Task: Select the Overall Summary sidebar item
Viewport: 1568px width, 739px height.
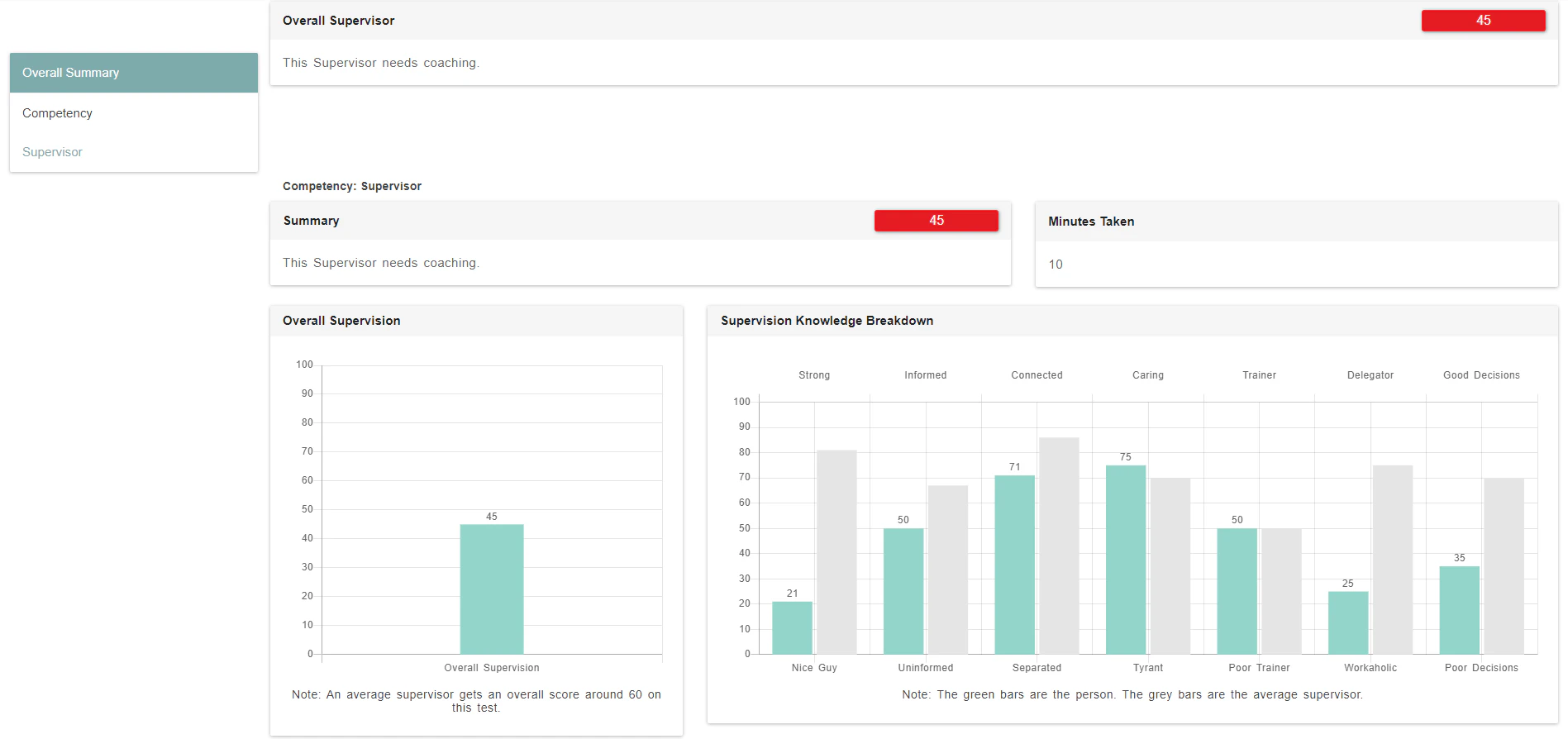Action: 134,73
